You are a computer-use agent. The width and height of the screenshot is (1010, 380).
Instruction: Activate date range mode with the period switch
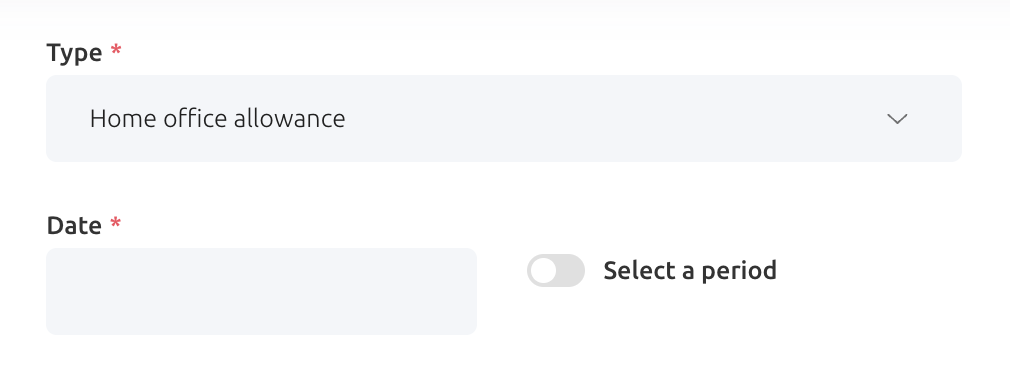(x=556, y=271)
